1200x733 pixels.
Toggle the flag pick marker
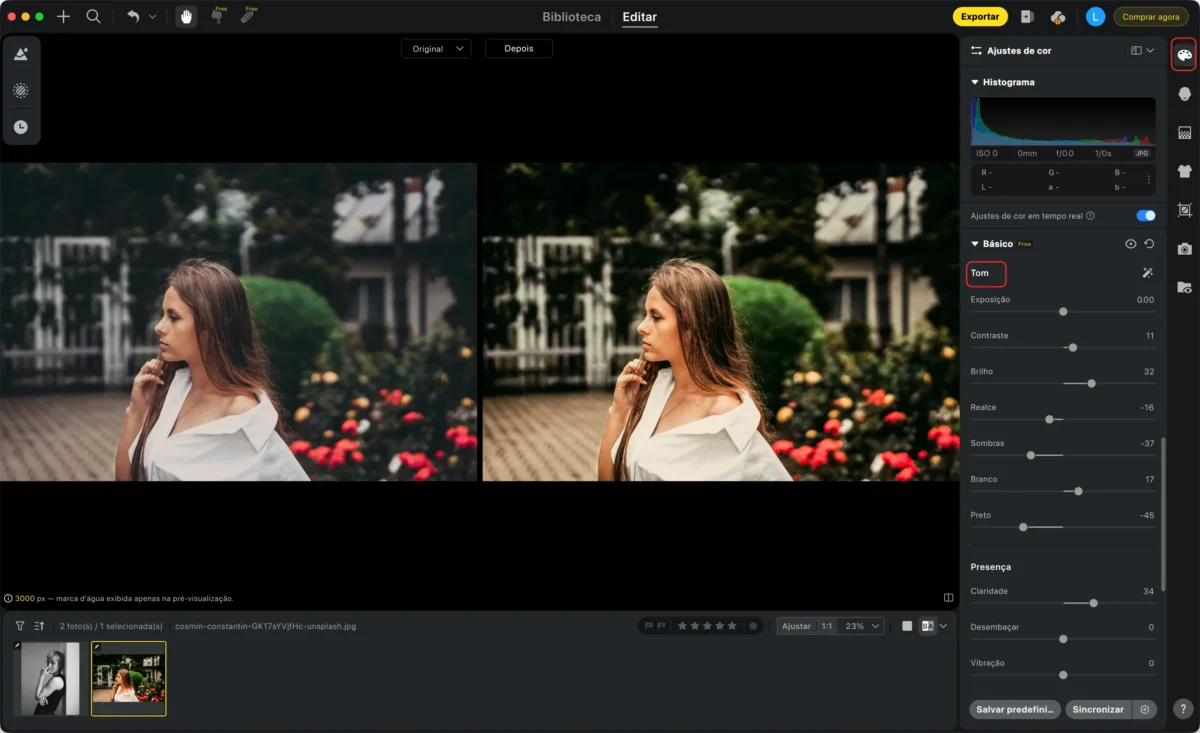[648, 626]
